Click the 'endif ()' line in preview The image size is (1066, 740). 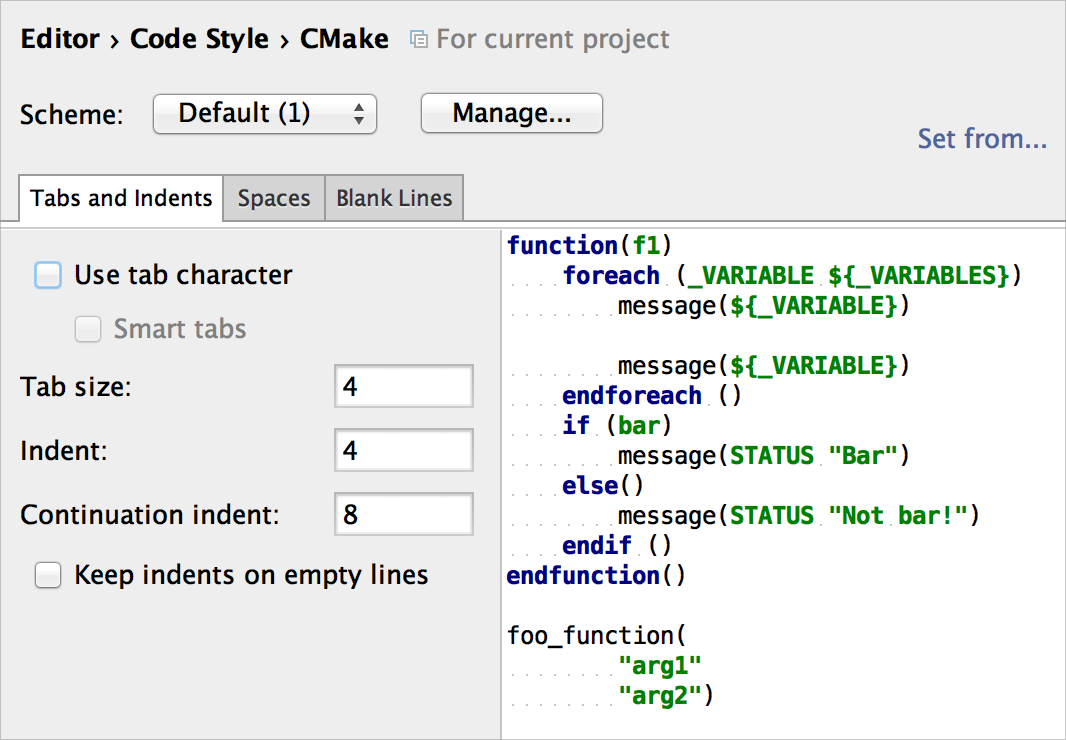(x=617, y=545)
